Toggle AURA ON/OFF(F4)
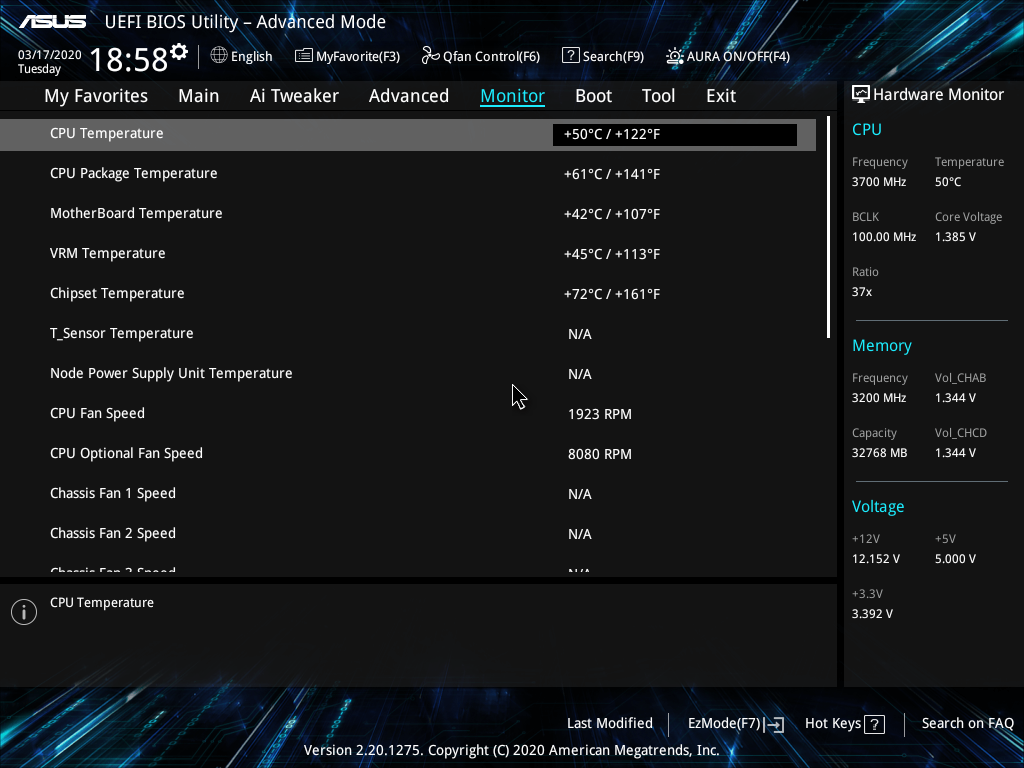The width and height of the screenshot is (1024, 768). click(x=738, y=56)
